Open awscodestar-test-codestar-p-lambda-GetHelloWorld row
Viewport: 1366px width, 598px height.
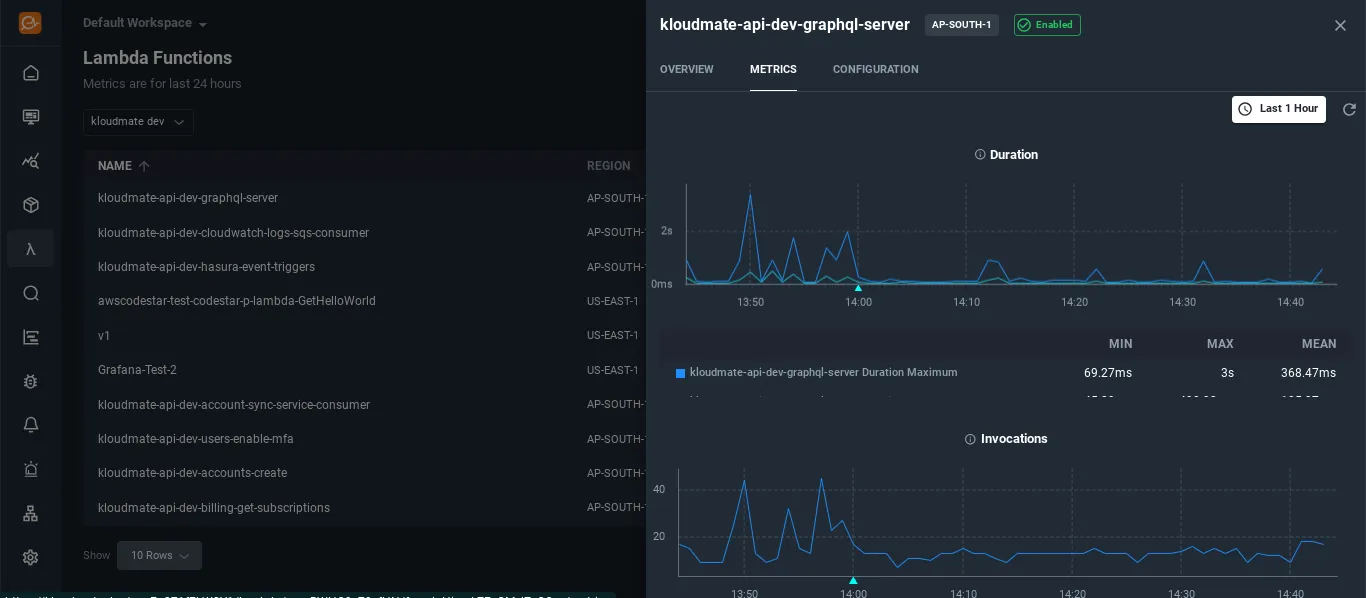coord(365,301)
